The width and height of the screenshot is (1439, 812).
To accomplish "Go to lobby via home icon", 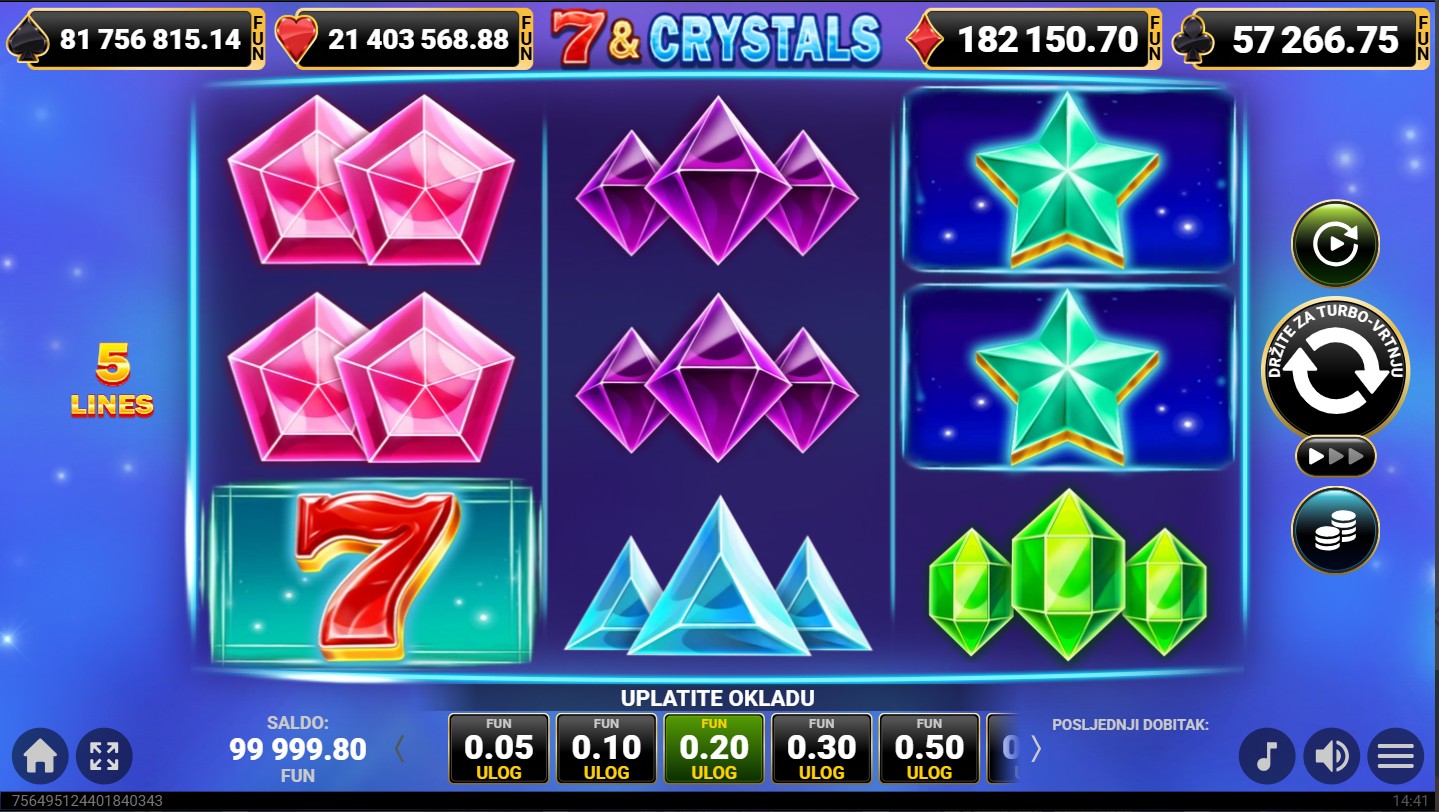I will pos(40,755).
